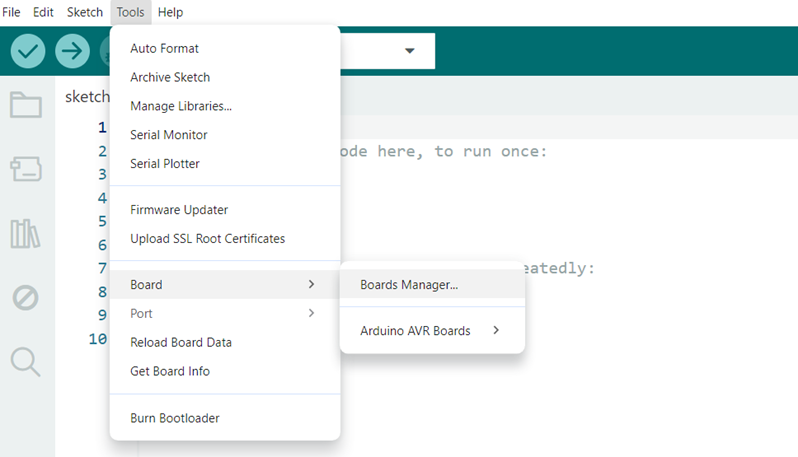798x457 pixels.
Task: Choose Auto Format from Tools menu
Action: [x=225, y=48]
